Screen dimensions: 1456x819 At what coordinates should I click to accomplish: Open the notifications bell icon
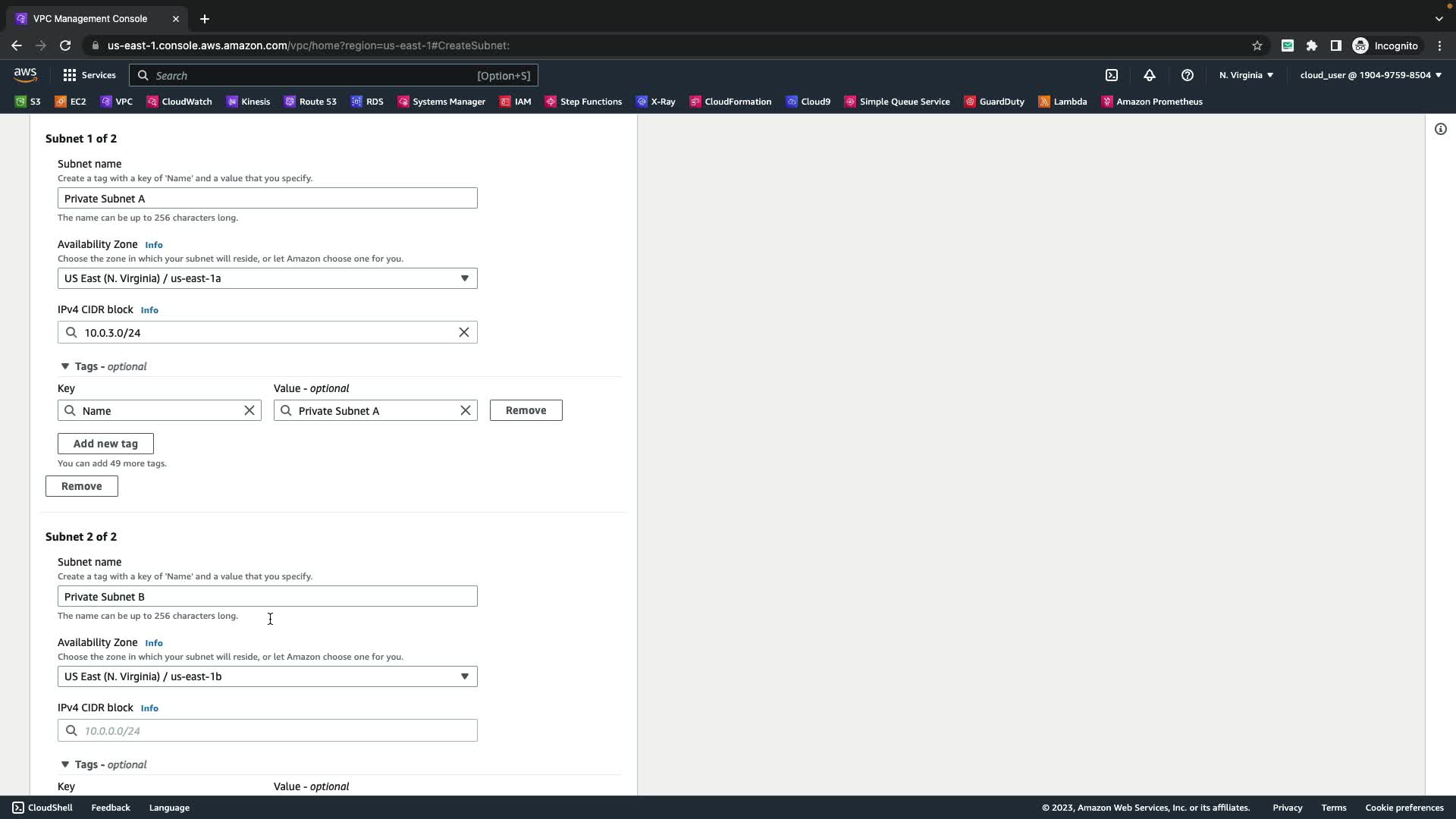coord(1150,75)
